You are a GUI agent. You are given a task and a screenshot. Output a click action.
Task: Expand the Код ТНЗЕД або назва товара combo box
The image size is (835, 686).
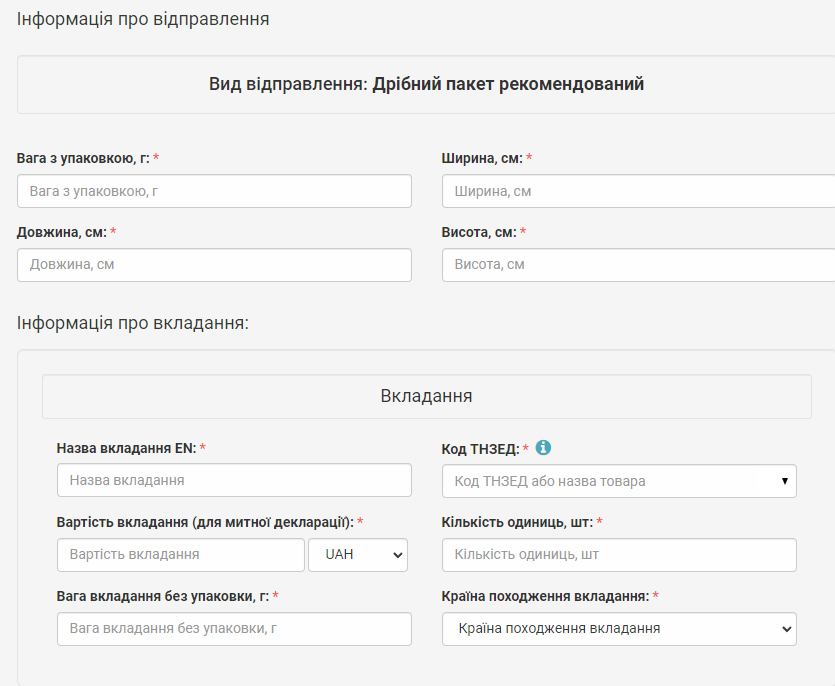pyautogui.click(x=619, y=481)
